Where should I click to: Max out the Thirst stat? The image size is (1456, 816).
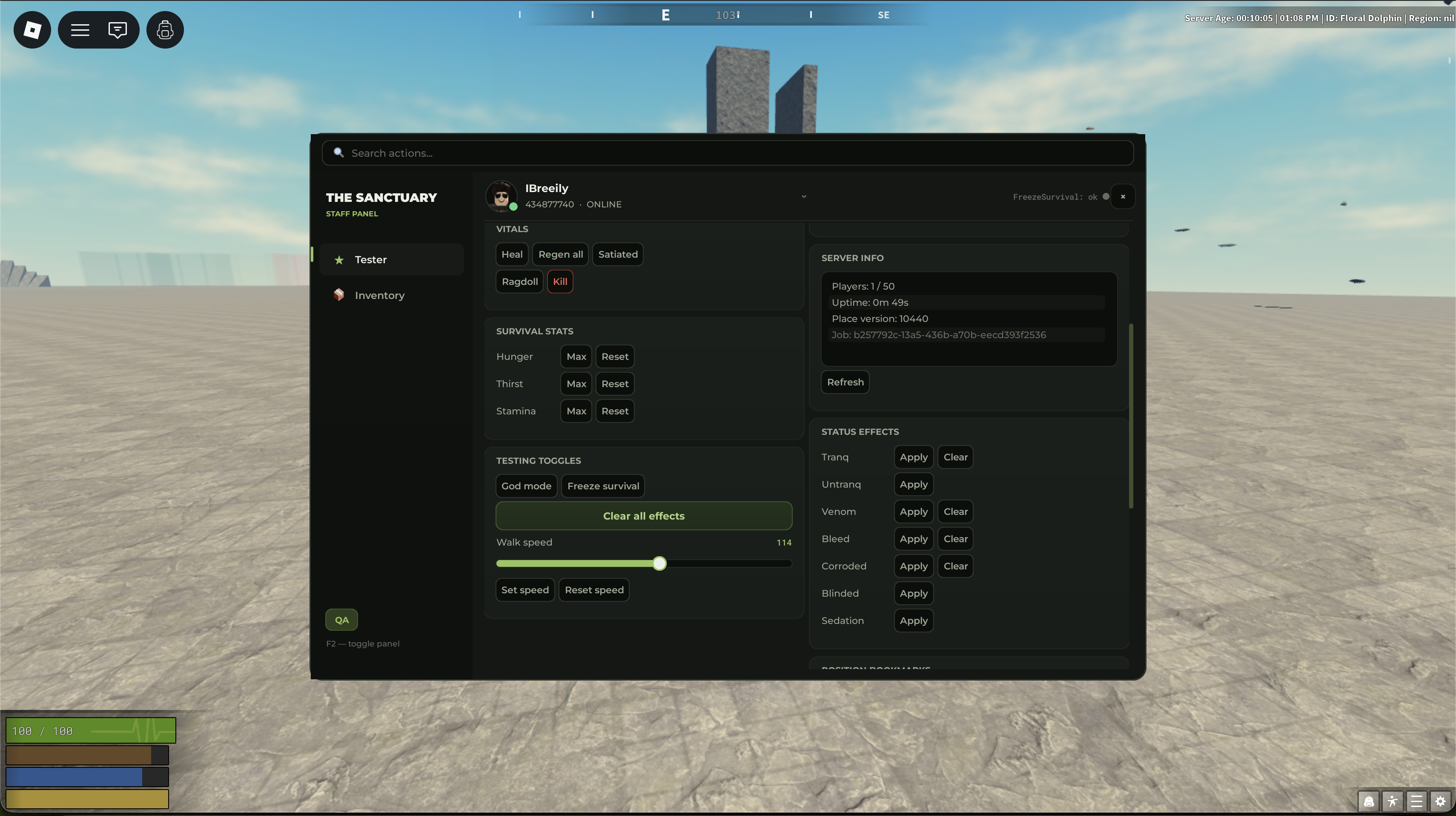coord(576,384)
